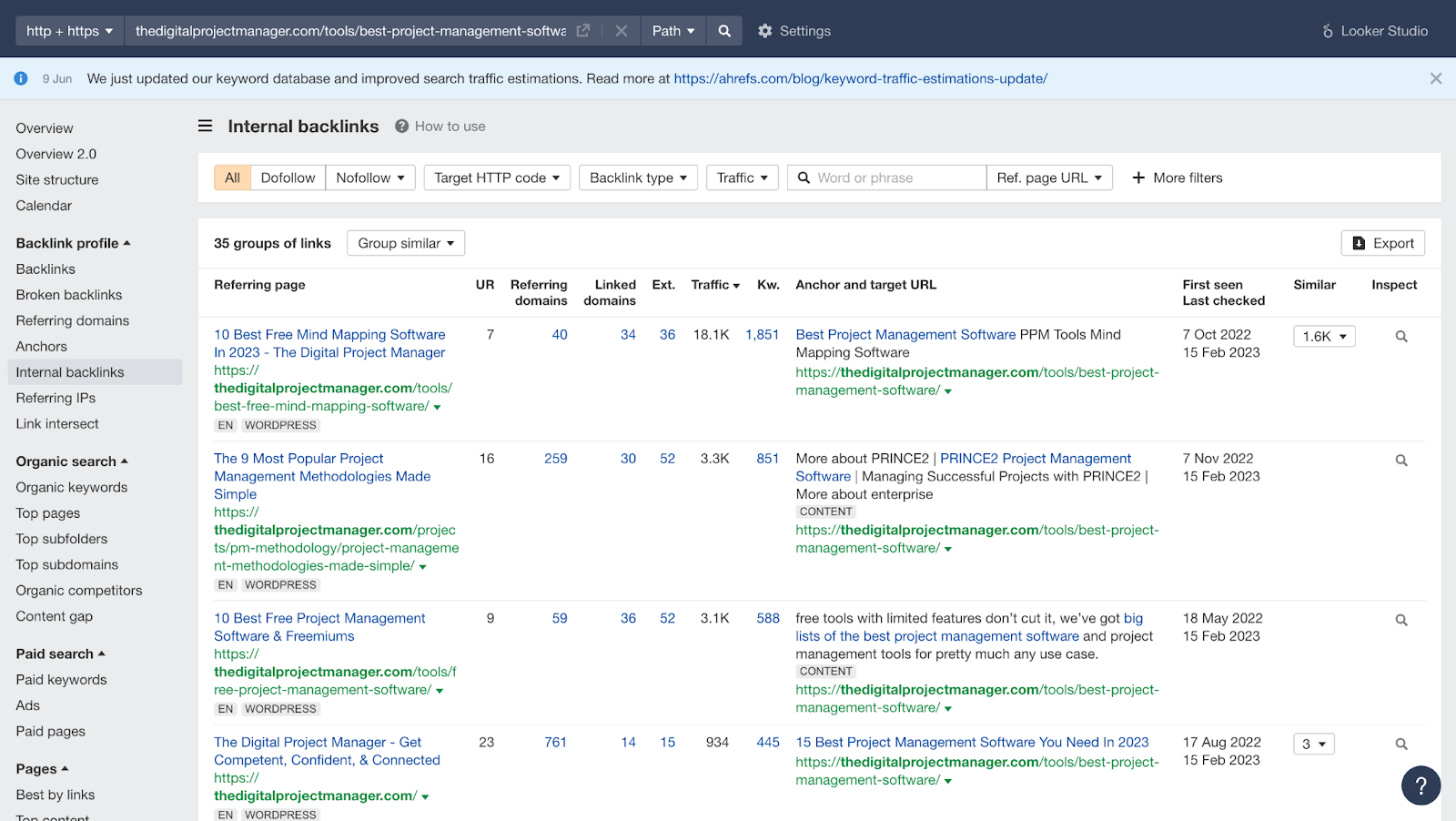Open Anchors in the sidebar
The image size is (1456, 821).
[x=41, y=347]
